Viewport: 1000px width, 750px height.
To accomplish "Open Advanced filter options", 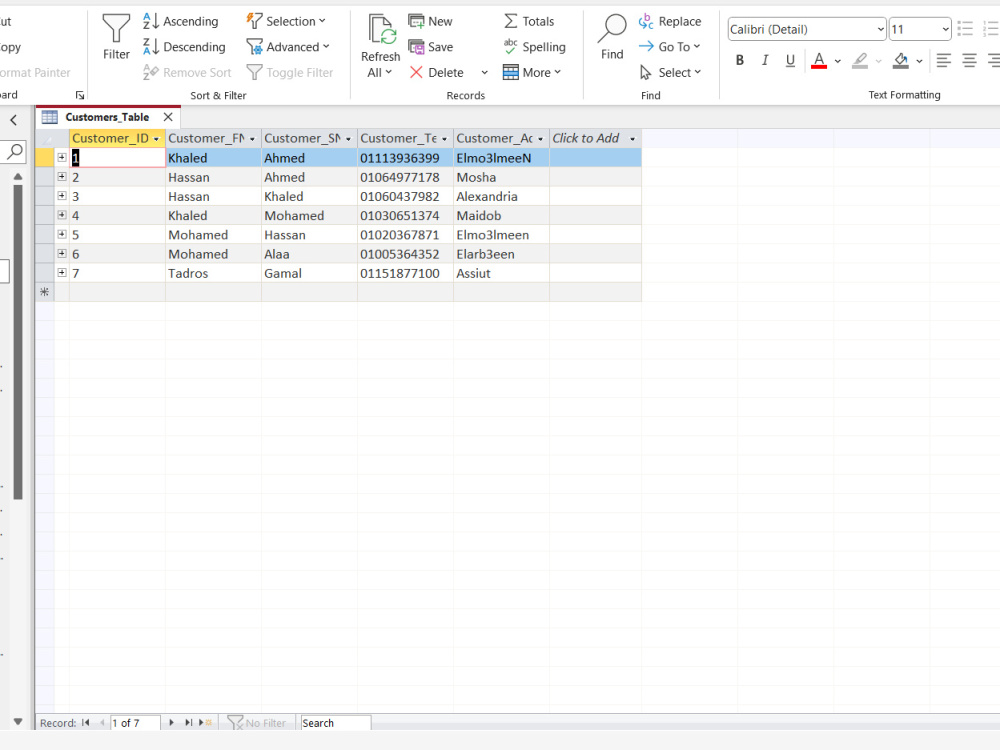I will [288, 47].
